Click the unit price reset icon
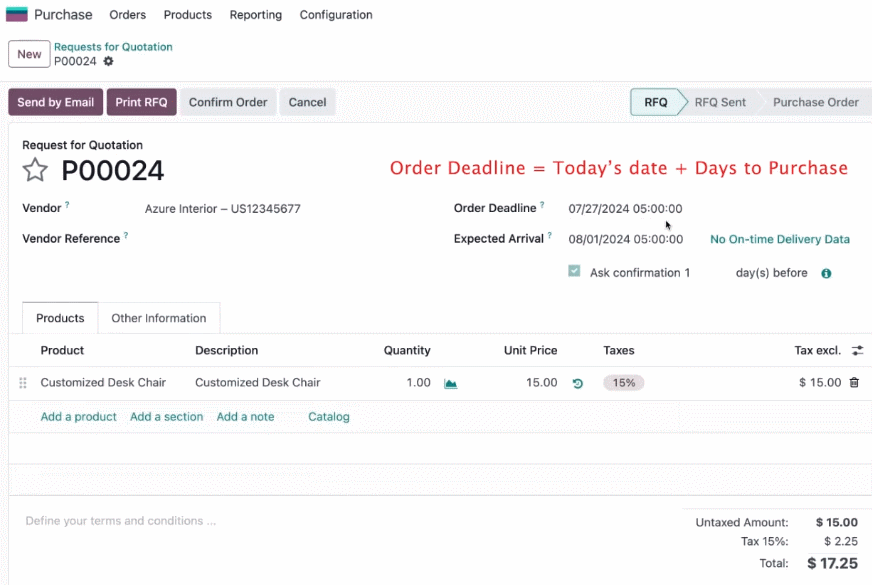Viewport: 872px width, 585px height. [x=578, y=383]
